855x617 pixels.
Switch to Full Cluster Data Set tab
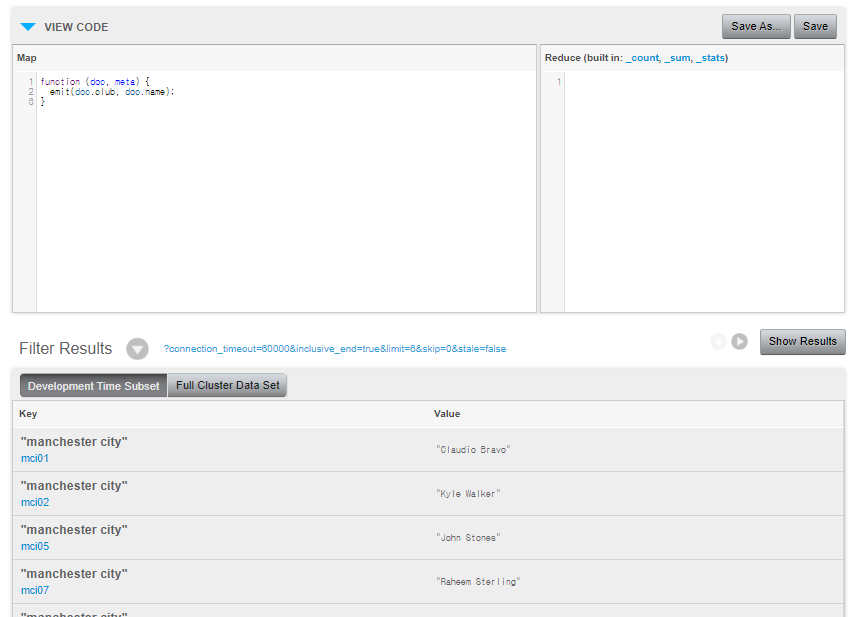227,385
